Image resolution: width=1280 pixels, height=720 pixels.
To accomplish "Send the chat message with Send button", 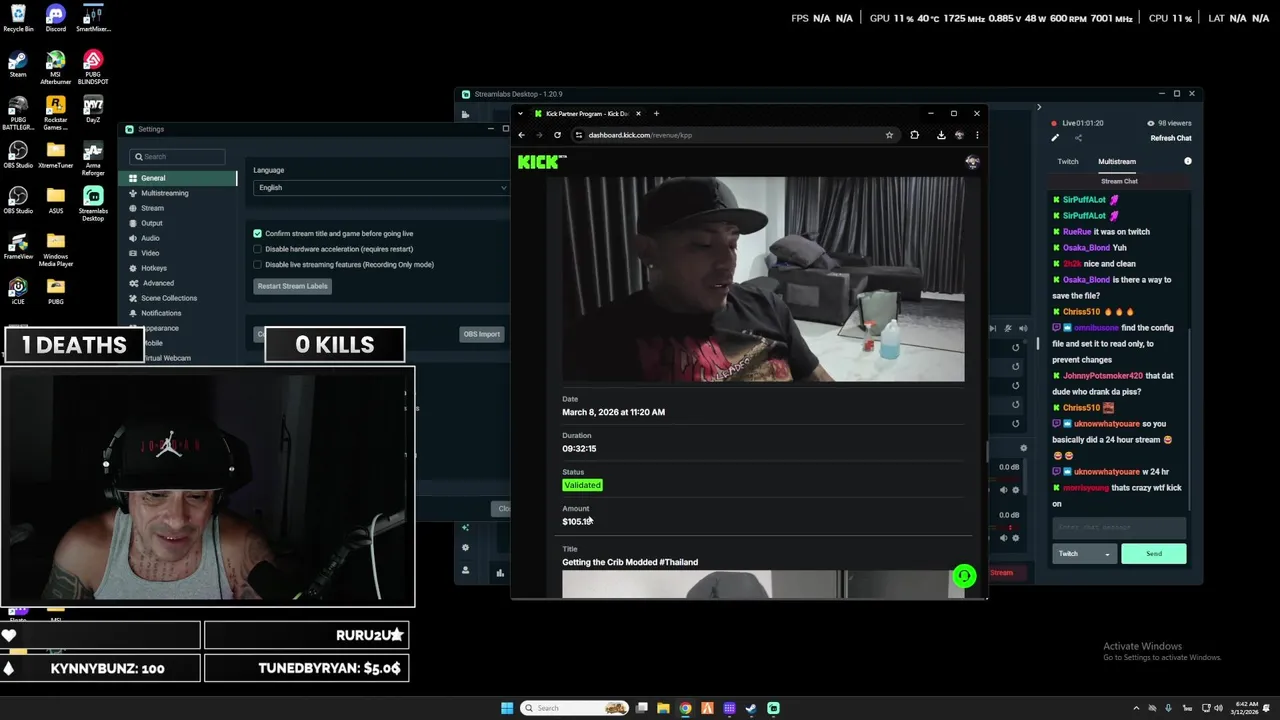I will click(x=1154, y=553).
